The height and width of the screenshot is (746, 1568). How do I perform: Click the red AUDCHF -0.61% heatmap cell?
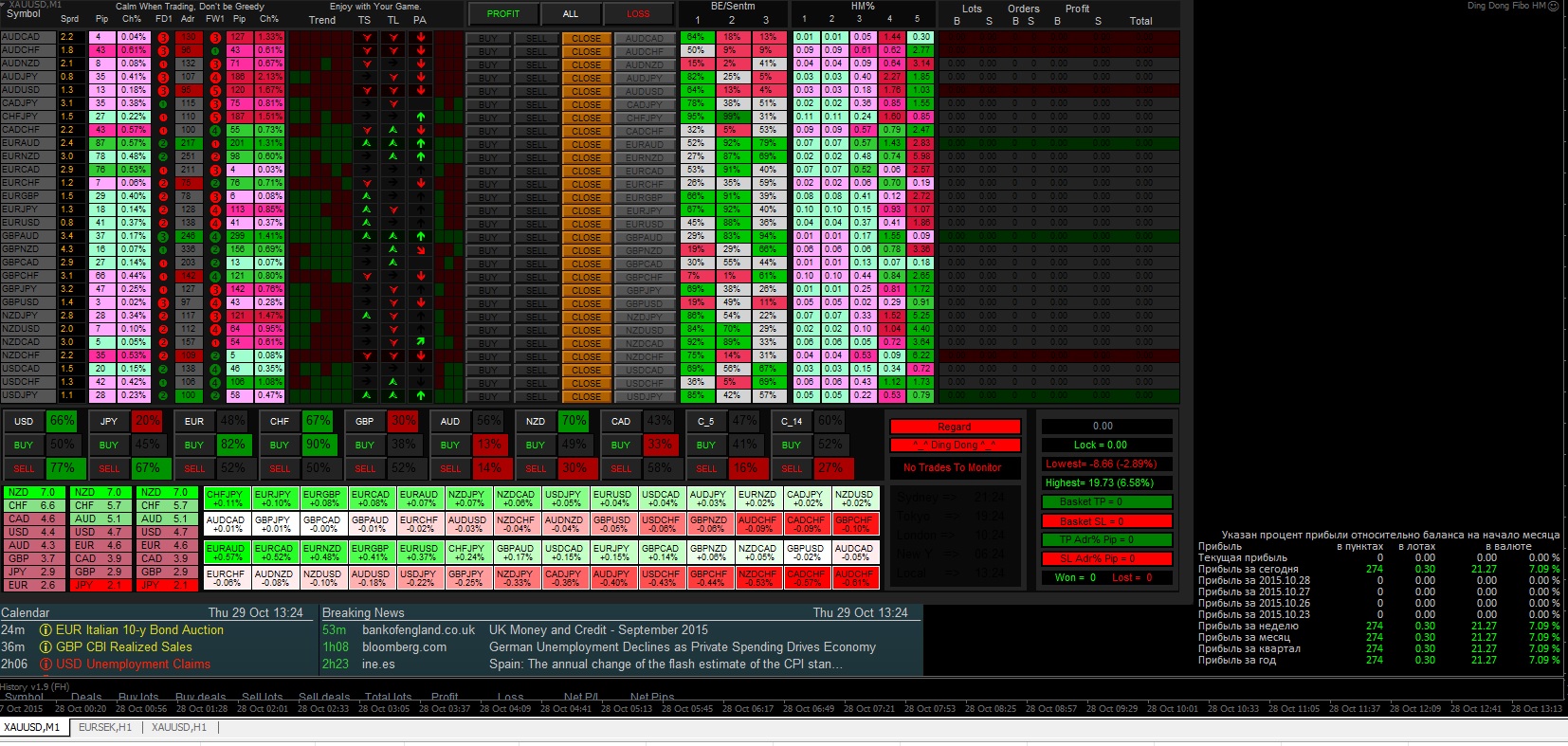coord(854,578)
